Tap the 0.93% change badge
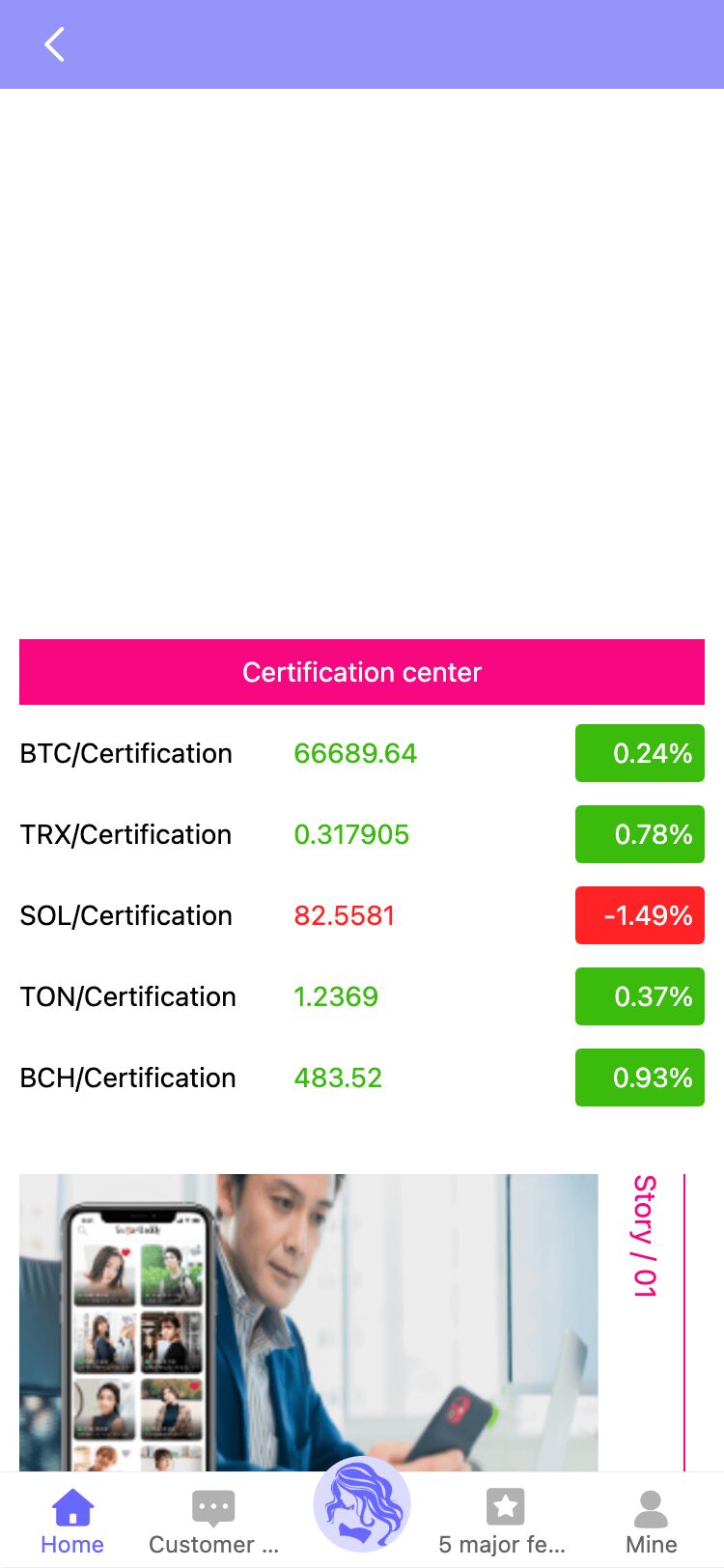Viewport: 724px width, 1568px height. point(640,1078)
